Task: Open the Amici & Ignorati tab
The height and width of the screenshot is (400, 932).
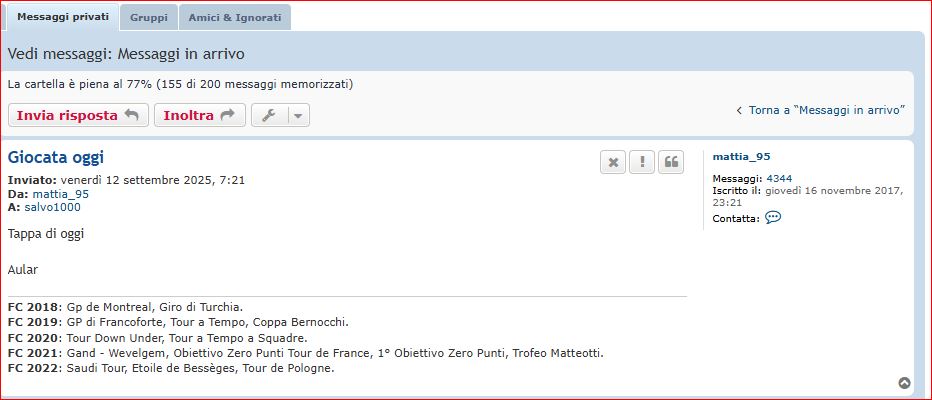Action: click(x=235, y=18)
